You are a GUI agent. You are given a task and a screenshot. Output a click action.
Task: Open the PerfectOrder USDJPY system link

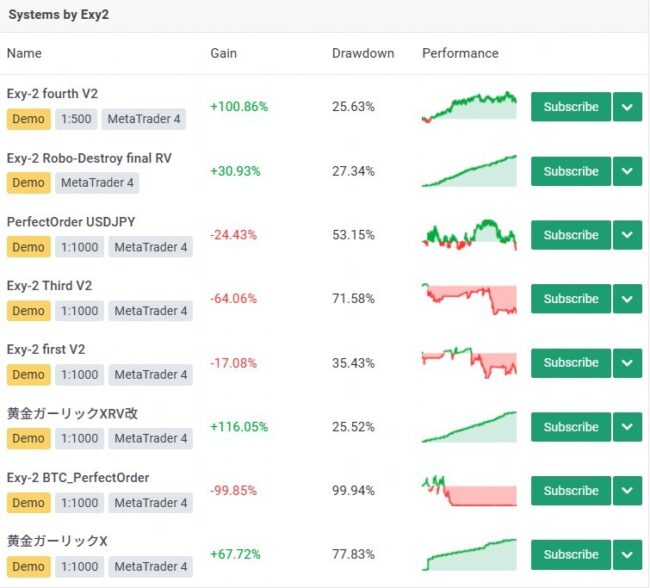pos(70,222)
